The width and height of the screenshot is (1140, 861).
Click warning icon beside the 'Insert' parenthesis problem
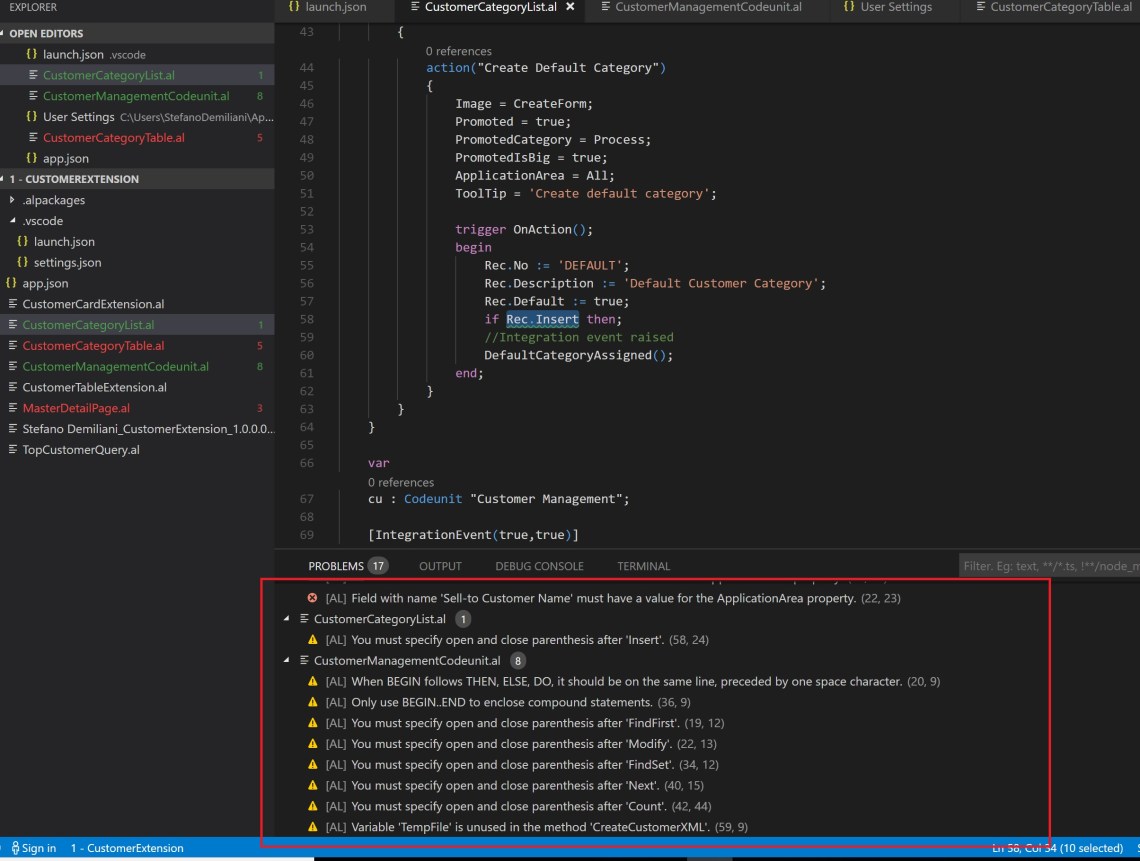coord(312,640)
